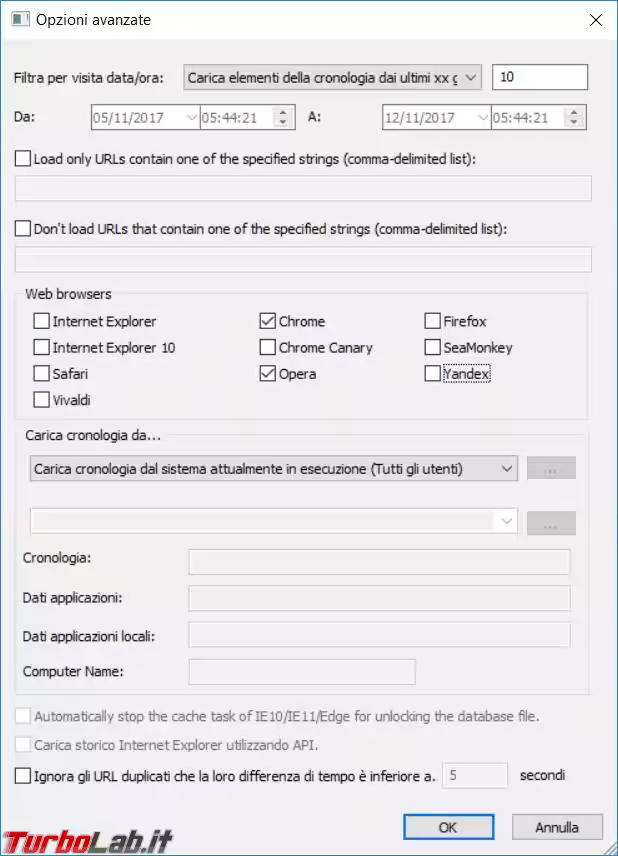
Task: Enable the Internet Explorer checkbox
Action: click(x=42, y=322)
